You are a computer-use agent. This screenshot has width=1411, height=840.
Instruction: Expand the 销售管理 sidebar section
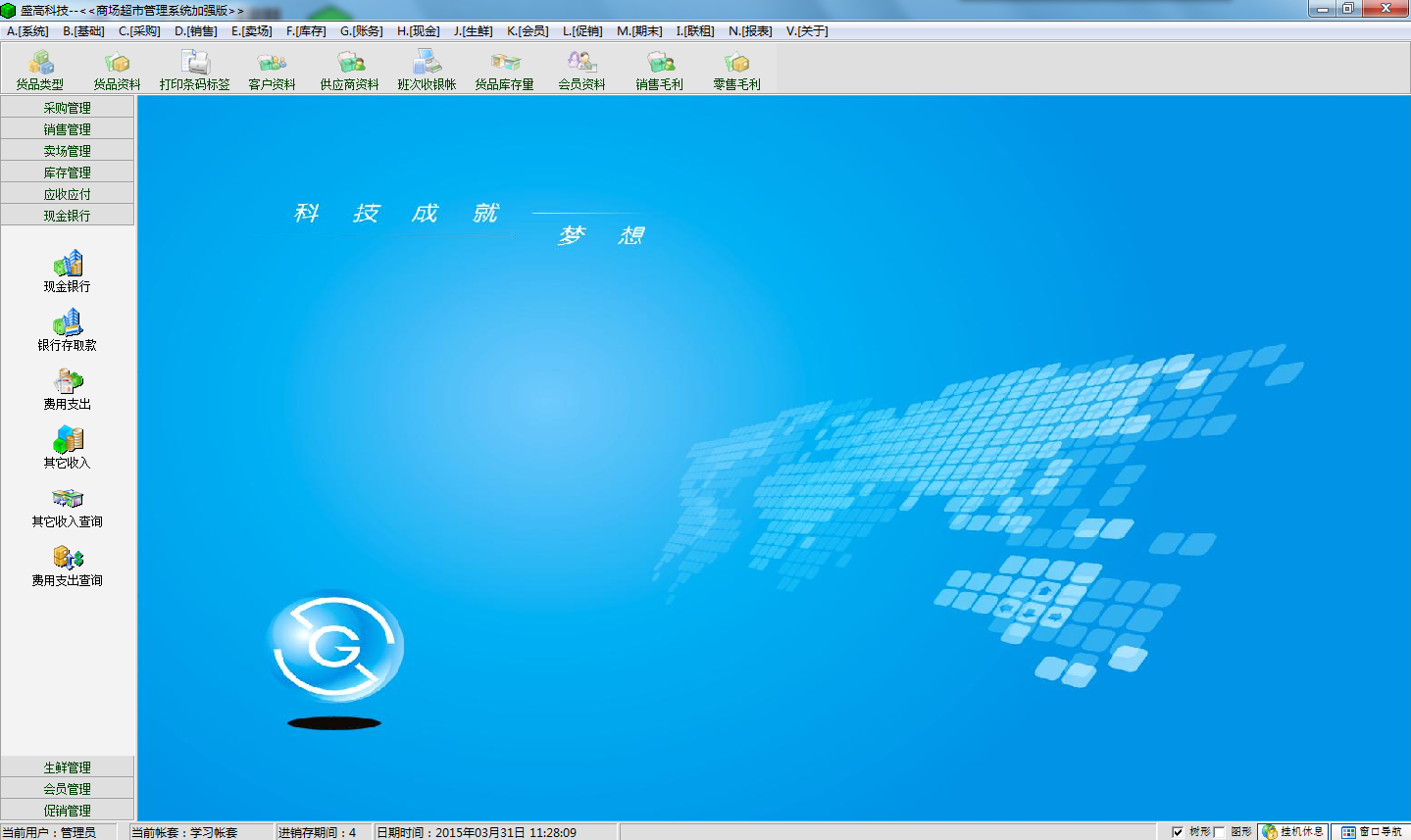tap(67, 128)
